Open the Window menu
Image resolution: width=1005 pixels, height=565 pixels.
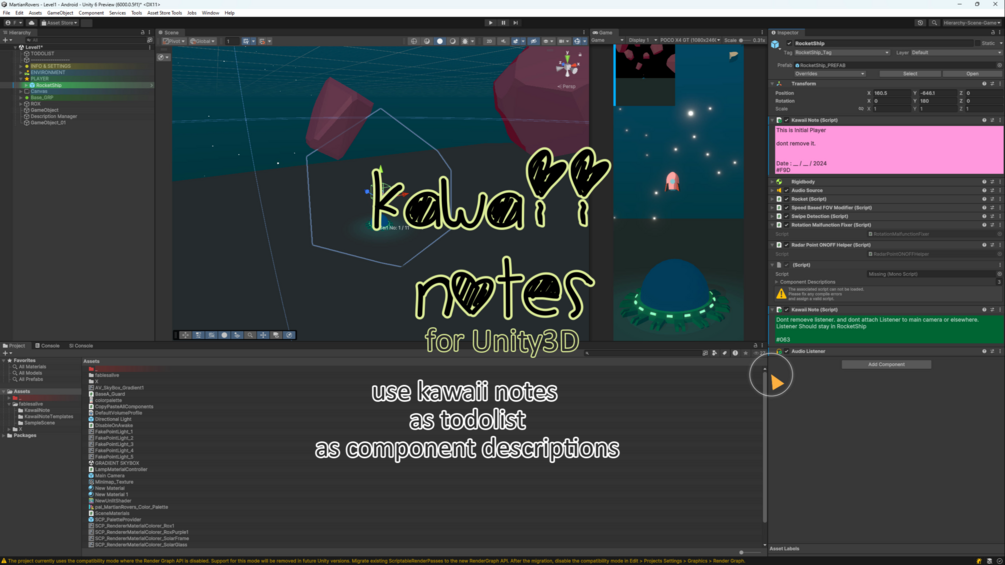point(210,13)
